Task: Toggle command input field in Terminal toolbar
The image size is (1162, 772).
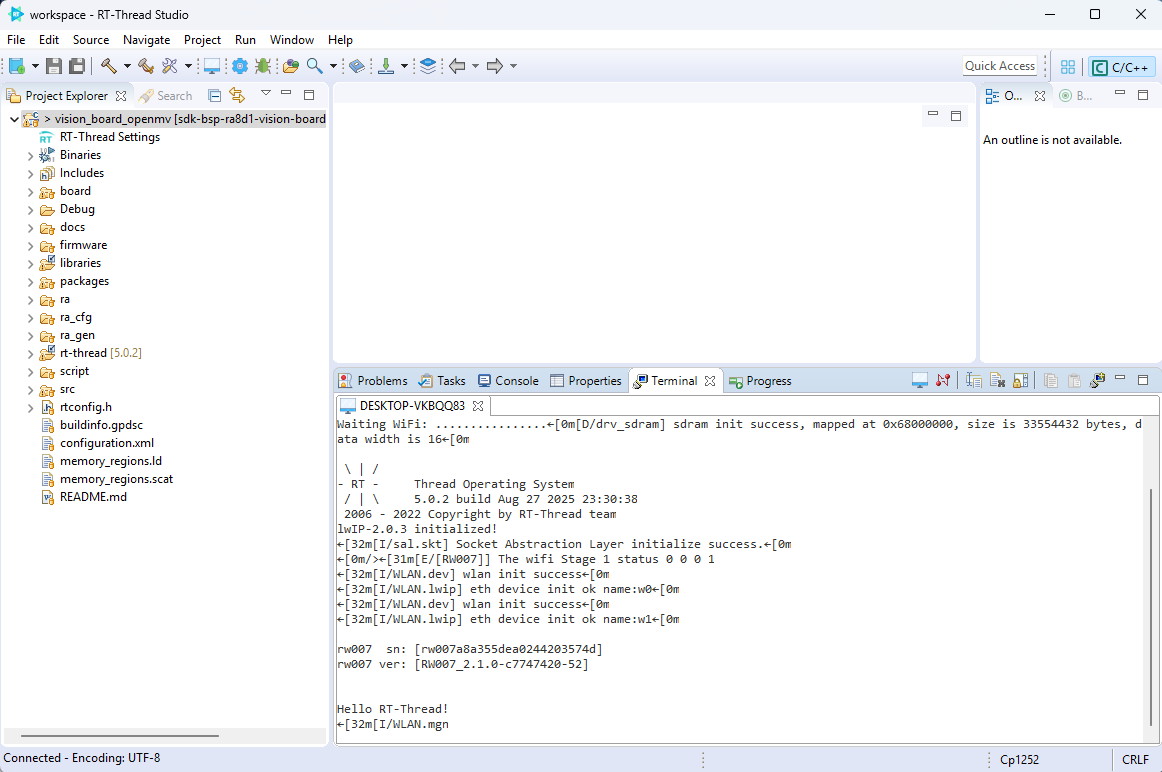Action: click(x=973, y=381)
